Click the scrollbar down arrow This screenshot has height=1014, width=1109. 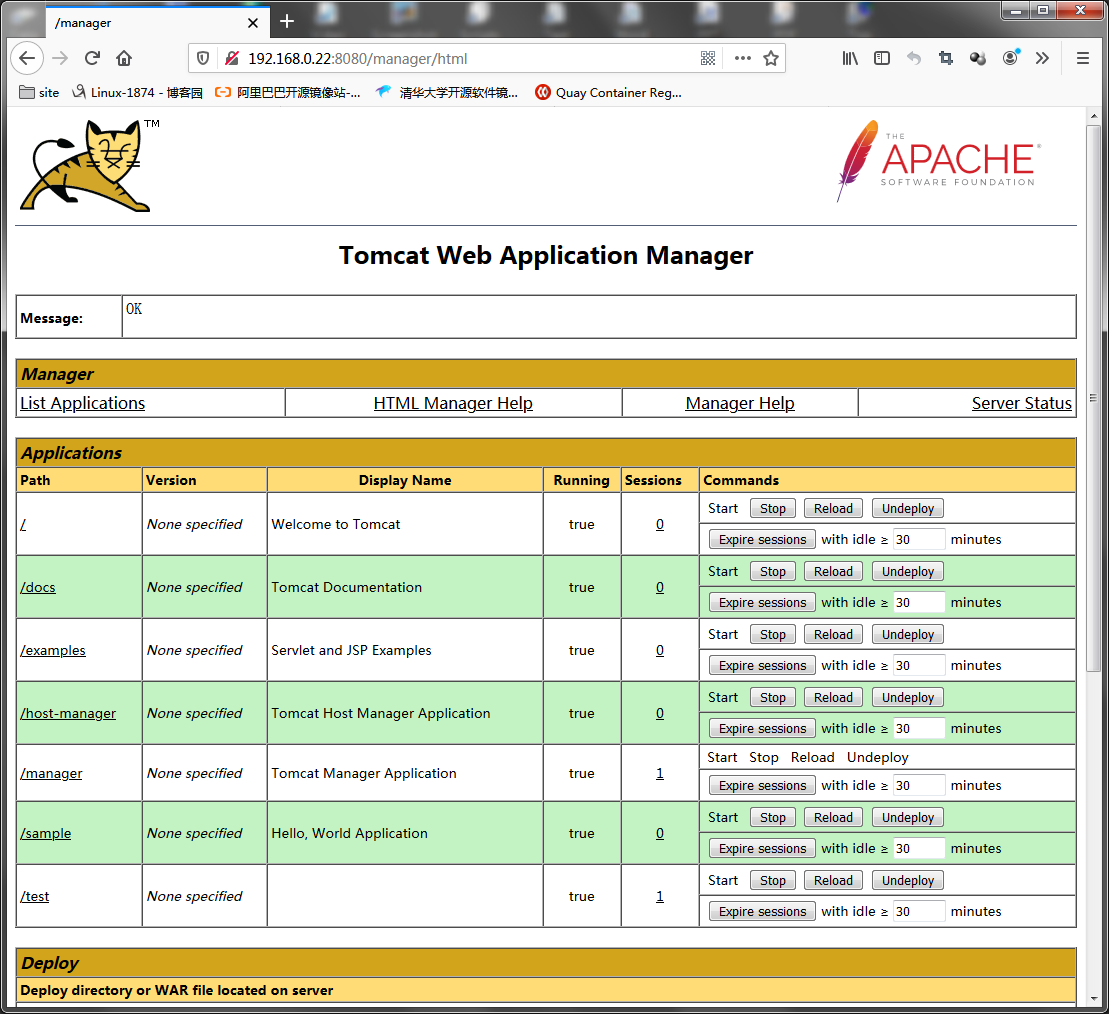[1093, 998]
